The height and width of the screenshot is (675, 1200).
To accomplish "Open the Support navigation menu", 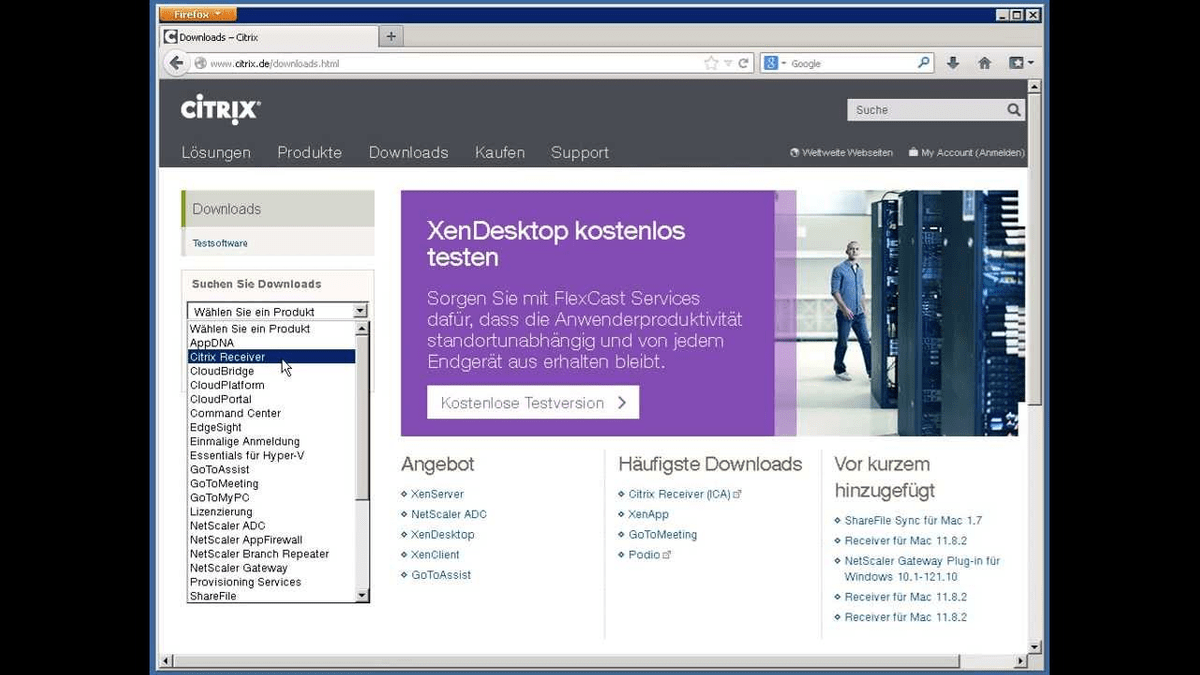I will [x=579, y=153].
